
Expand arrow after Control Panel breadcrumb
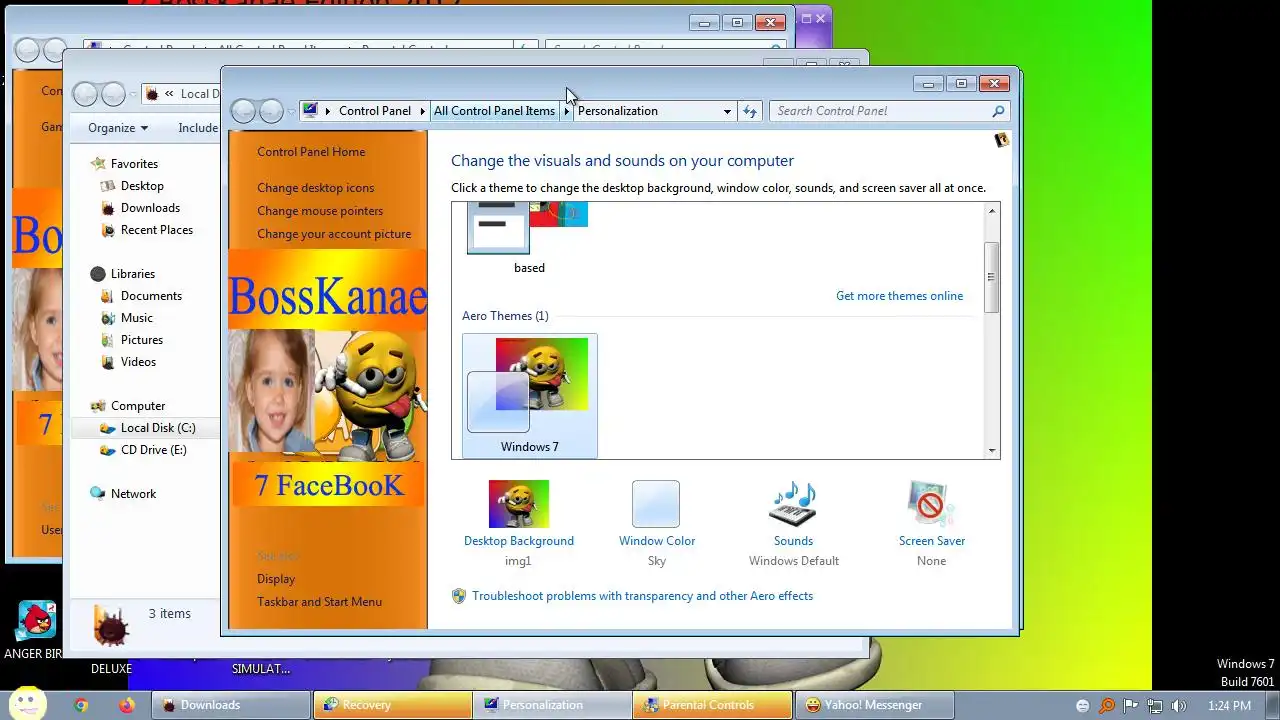(423, 111)
